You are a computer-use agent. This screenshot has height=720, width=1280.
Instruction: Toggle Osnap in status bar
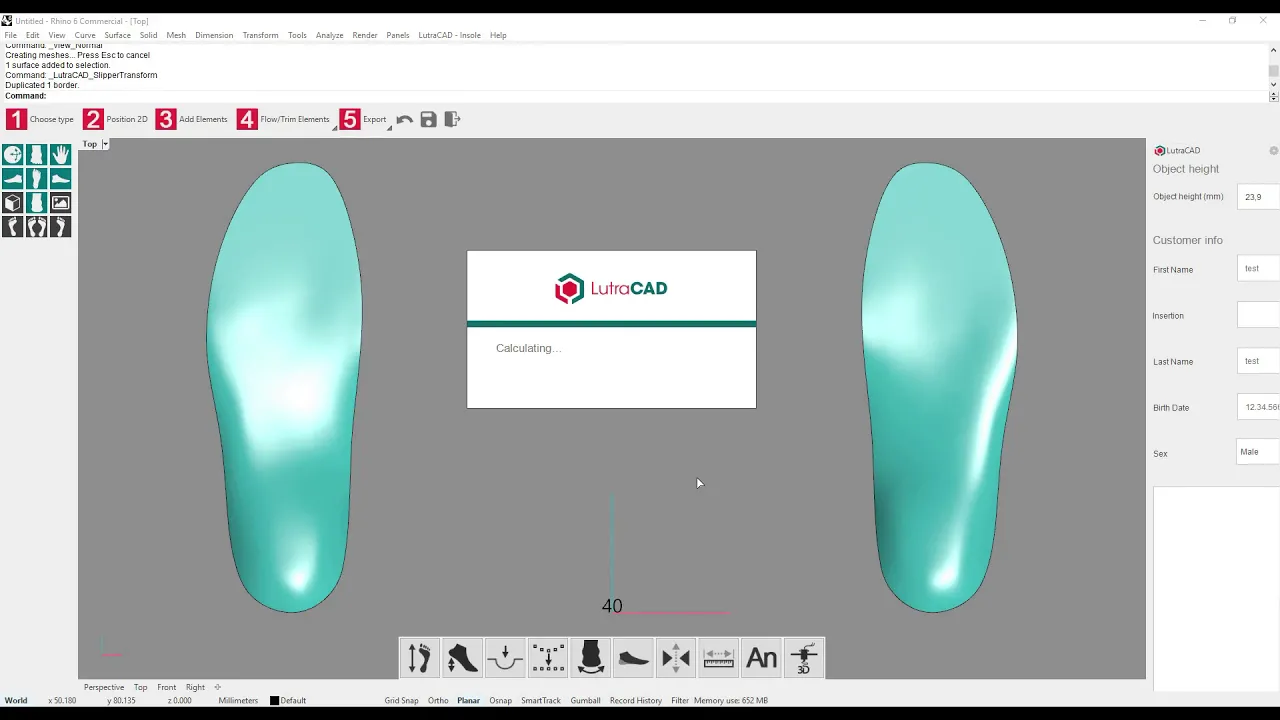(500, 700)
